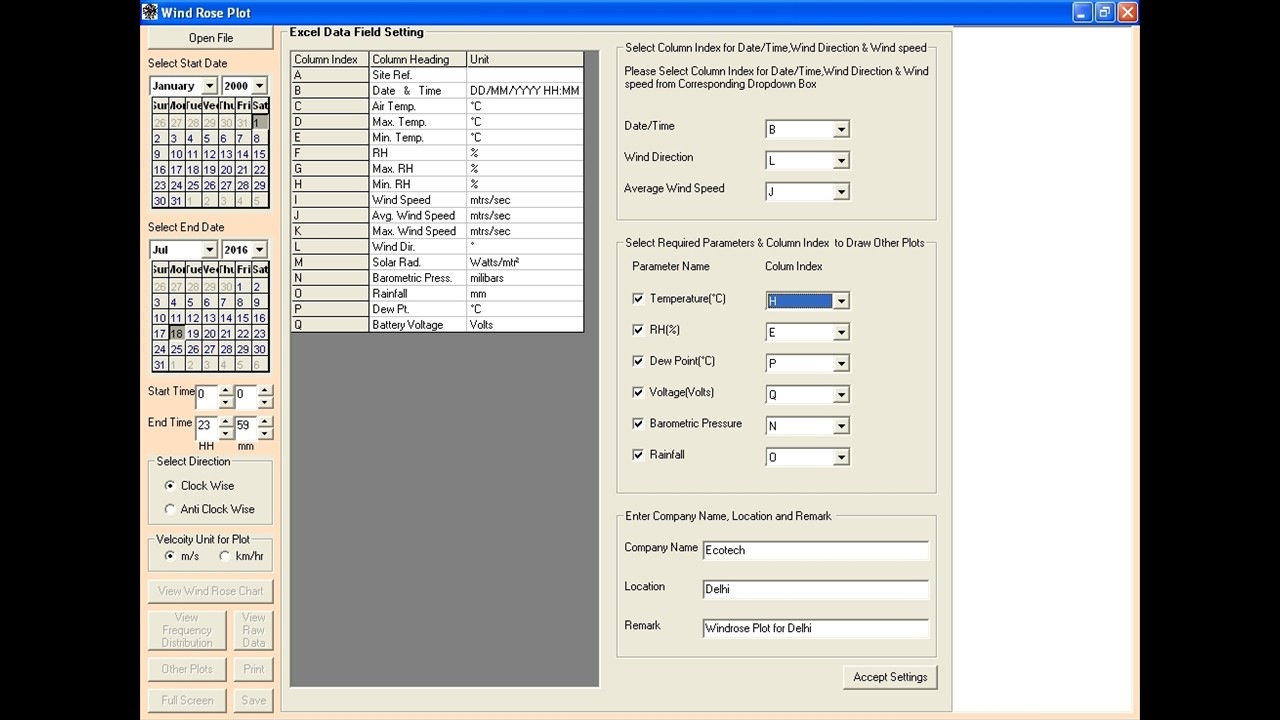Image resolution: width=1280 pixels, height=720 pixels.
Task: Select the Solar Rad. table cell
Action: tap(418, 262)
